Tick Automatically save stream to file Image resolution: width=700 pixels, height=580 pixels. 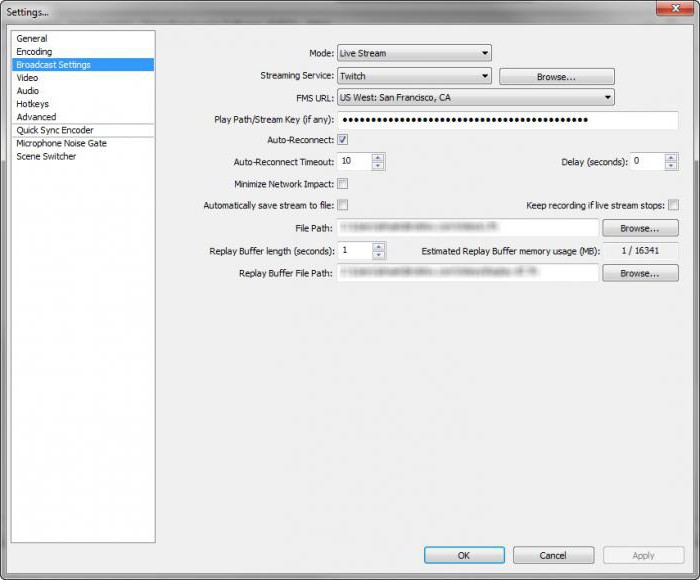[343, 206]
